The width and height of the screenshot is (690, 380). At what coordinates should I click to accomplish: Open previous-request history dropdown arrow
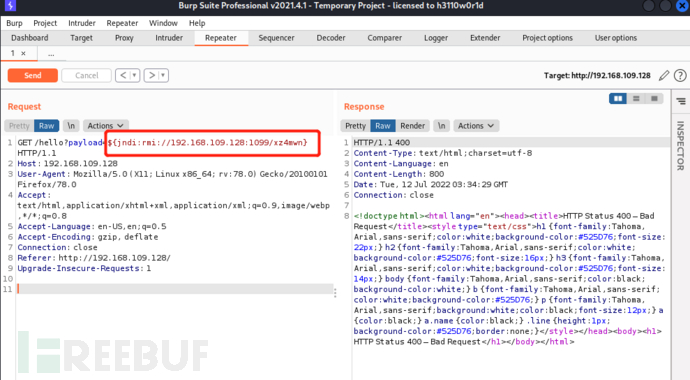coord(135,75)
